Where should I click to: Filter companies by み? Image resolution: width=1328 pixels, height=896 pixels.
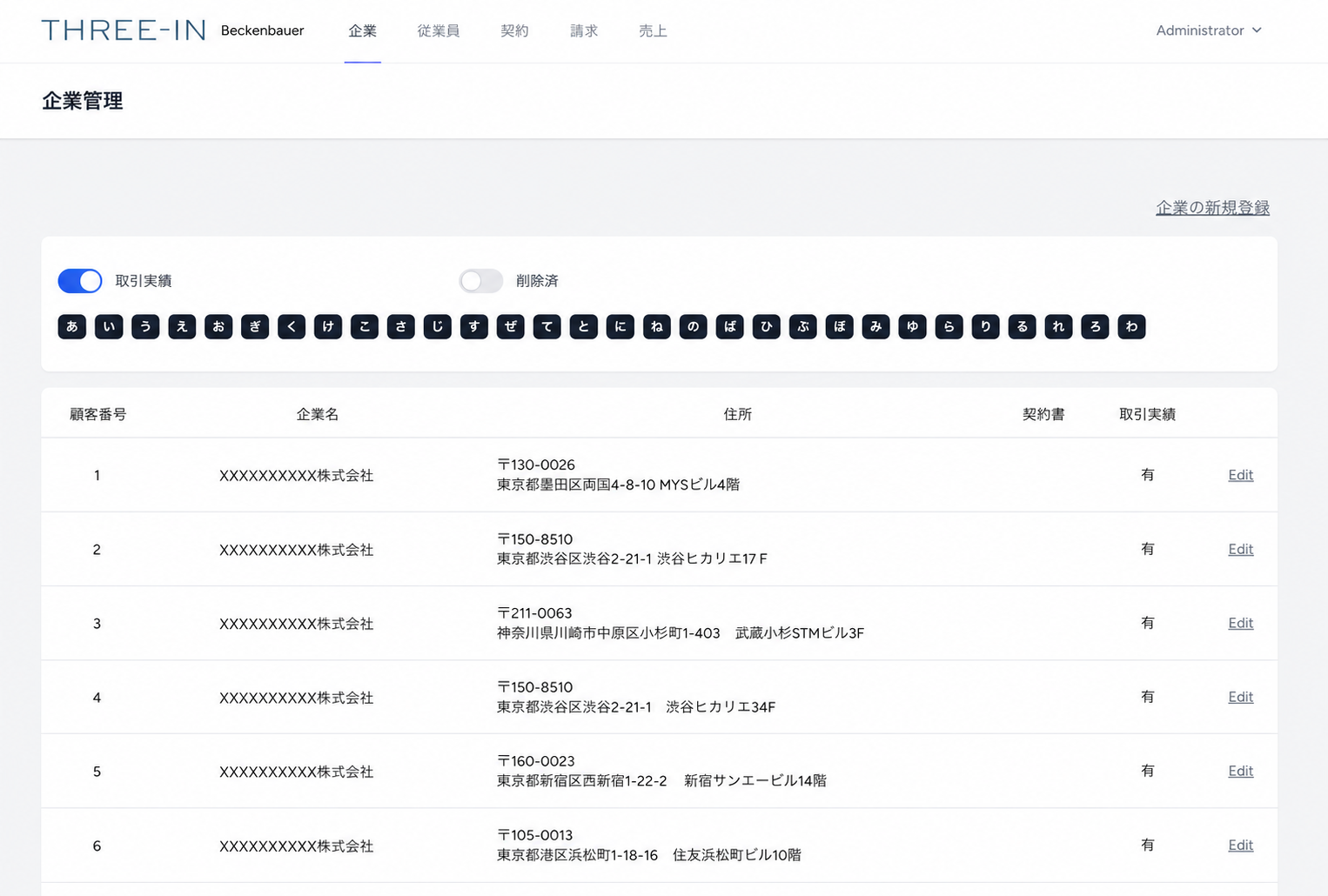pyautogui.click(x=876, y=327)
